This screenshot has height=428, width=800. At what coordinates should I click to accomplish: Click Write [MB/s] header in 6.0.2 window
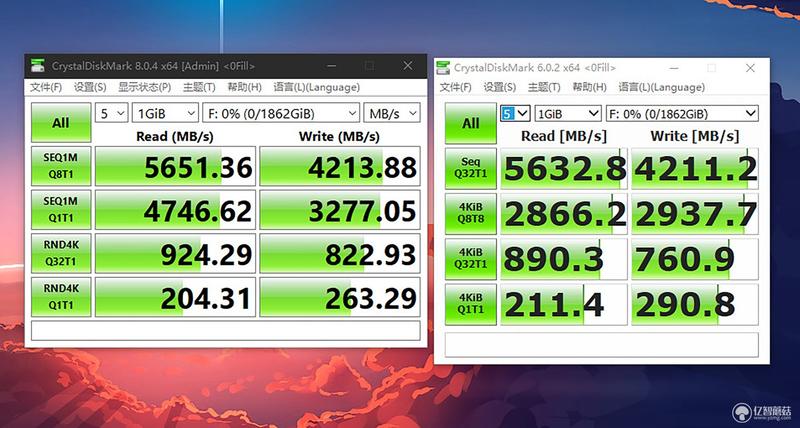695,136
